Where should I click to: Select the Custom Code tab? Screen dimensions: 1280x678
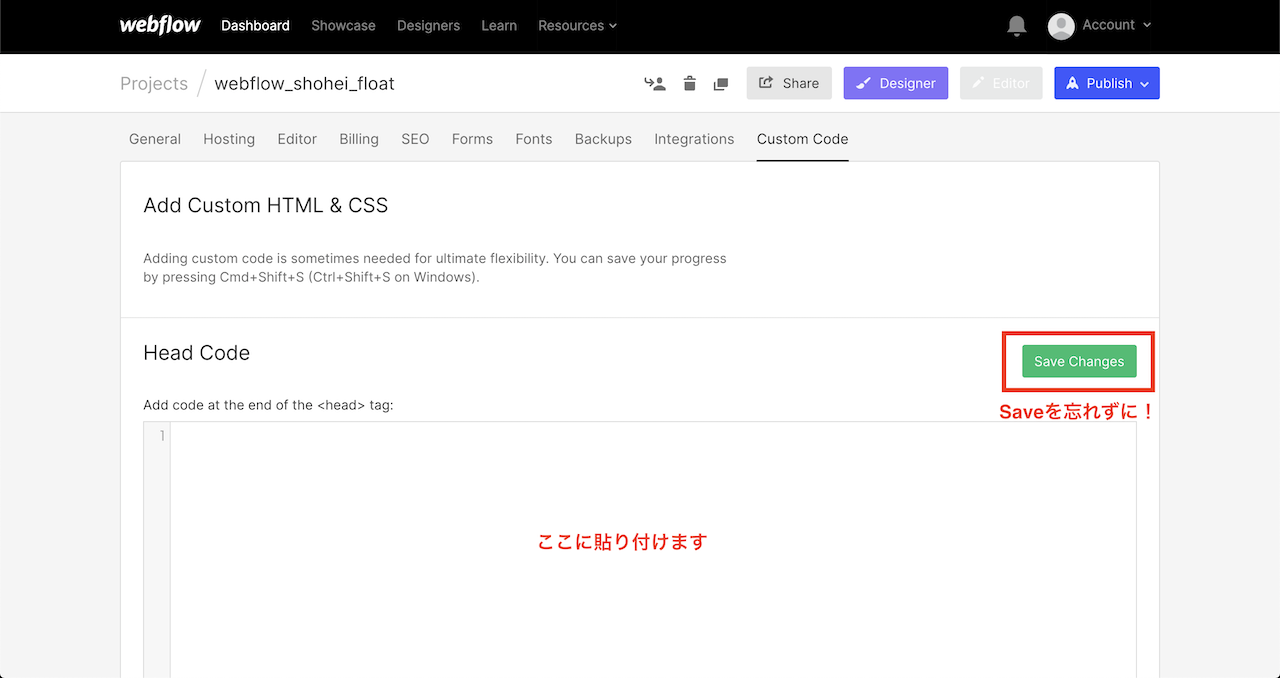coord(802,139)
